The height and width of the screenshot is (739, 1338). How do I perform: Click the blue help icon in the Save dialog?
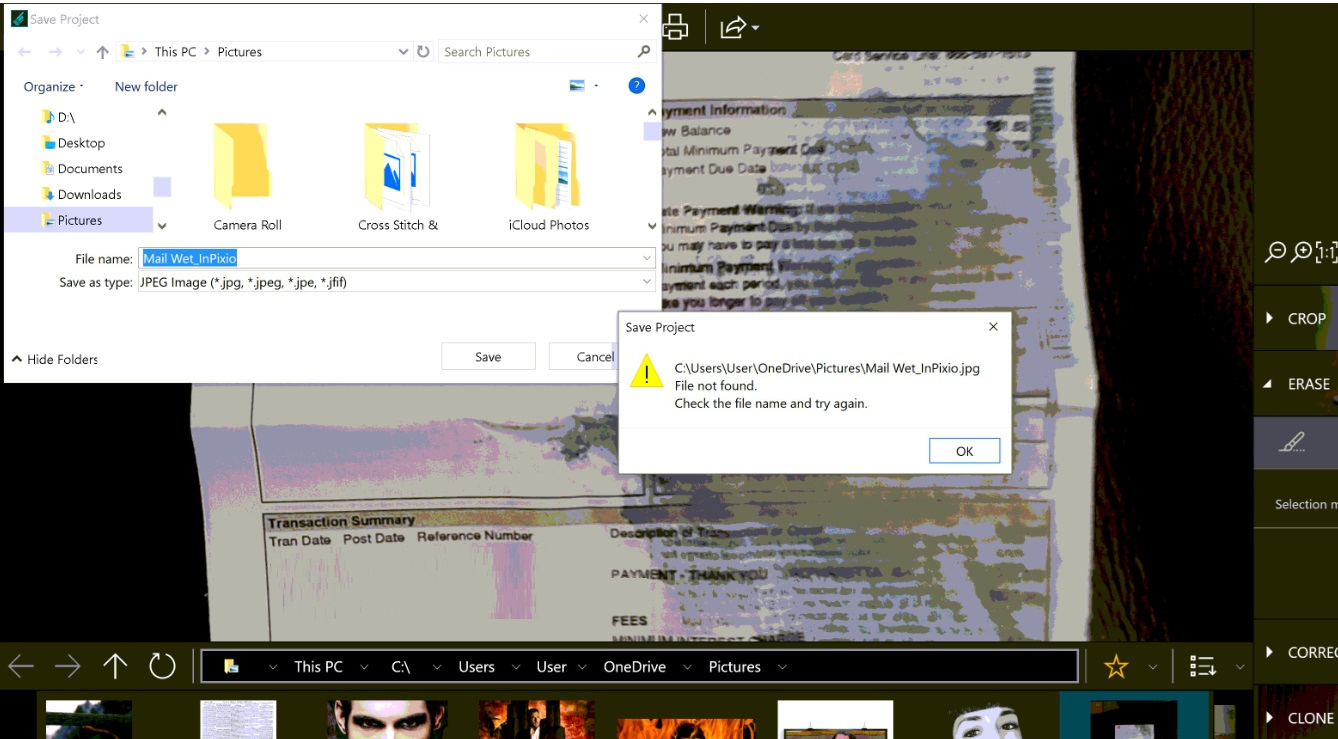636,86
